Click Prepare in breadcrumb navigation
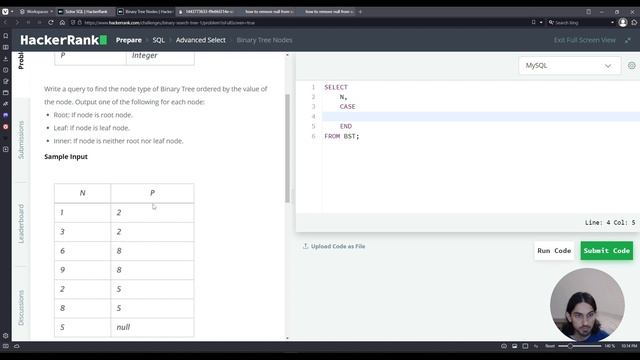The width and height of the screenshot is (640, 360). [x=129, y=40]
